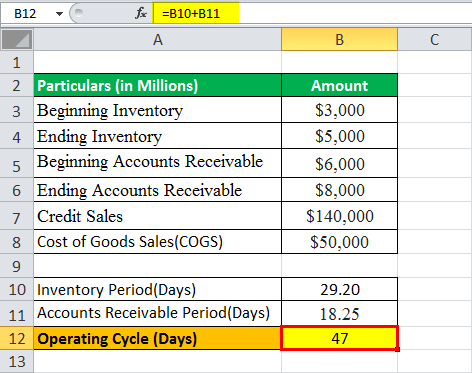The width and height of the screenshot is (472, 373).
Task: Select row 9 header
Action: (17, 266)
